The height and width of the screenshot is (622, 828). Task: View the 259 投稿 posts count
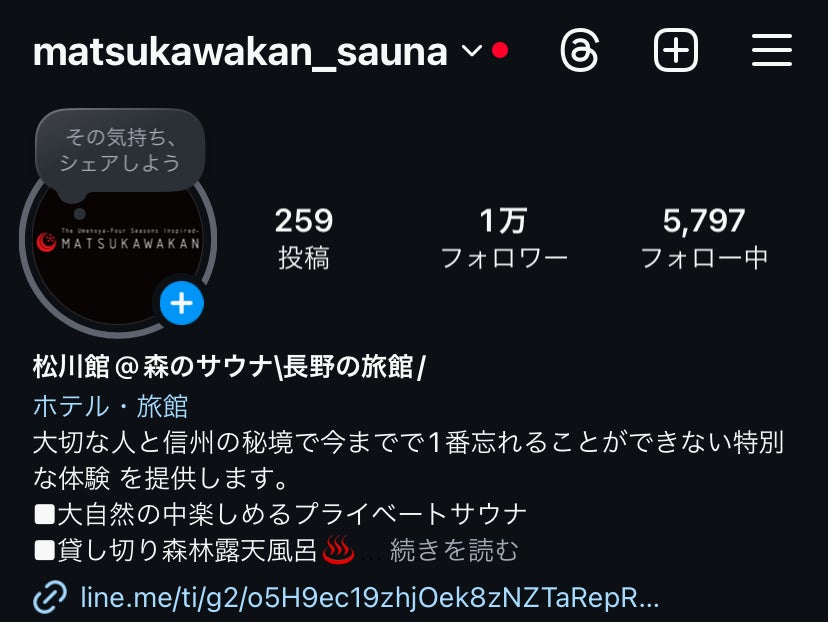304,238
